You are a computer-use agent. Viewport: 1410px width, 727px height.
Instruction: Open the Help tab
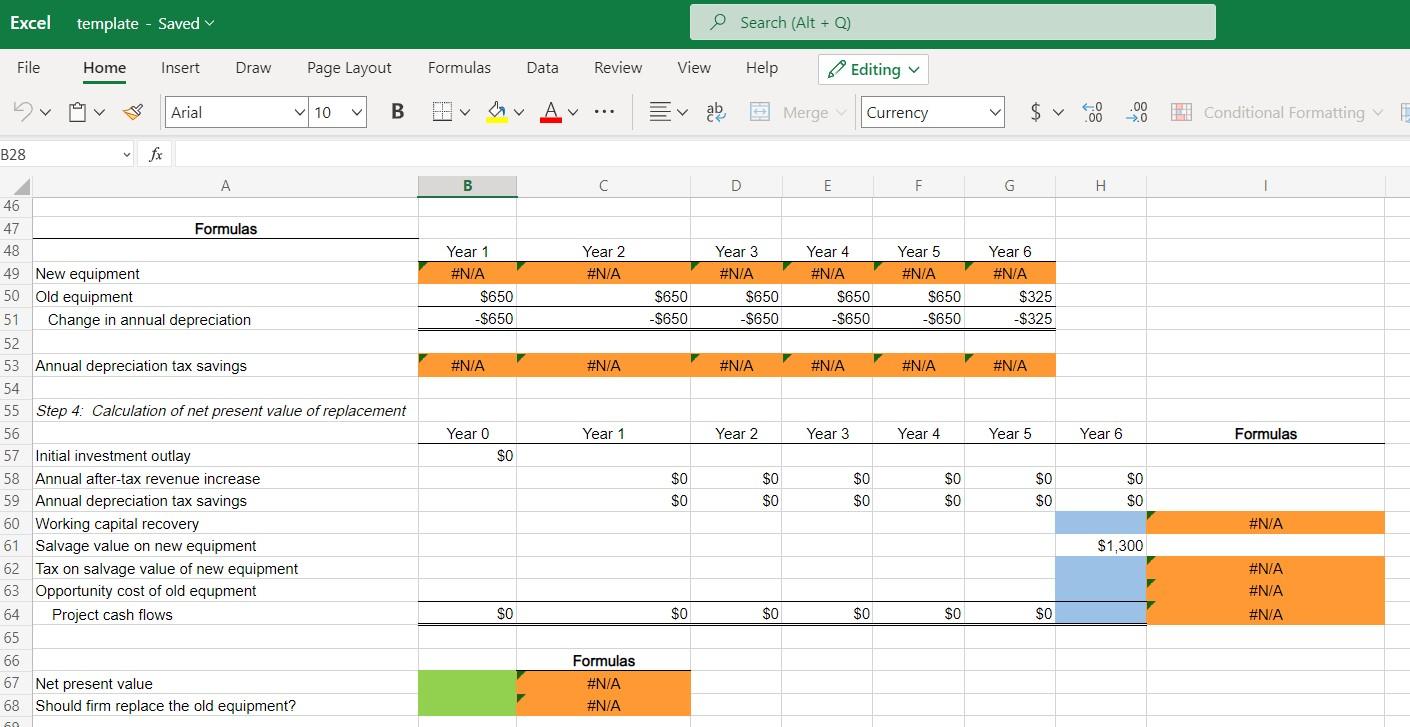point(761,68)
